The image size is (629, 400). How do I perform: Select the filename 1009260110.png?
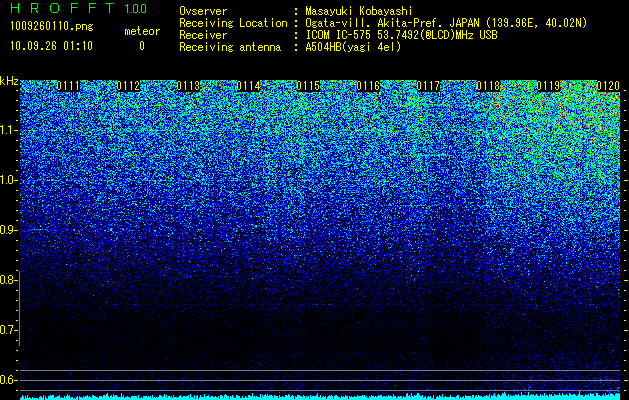51,27
